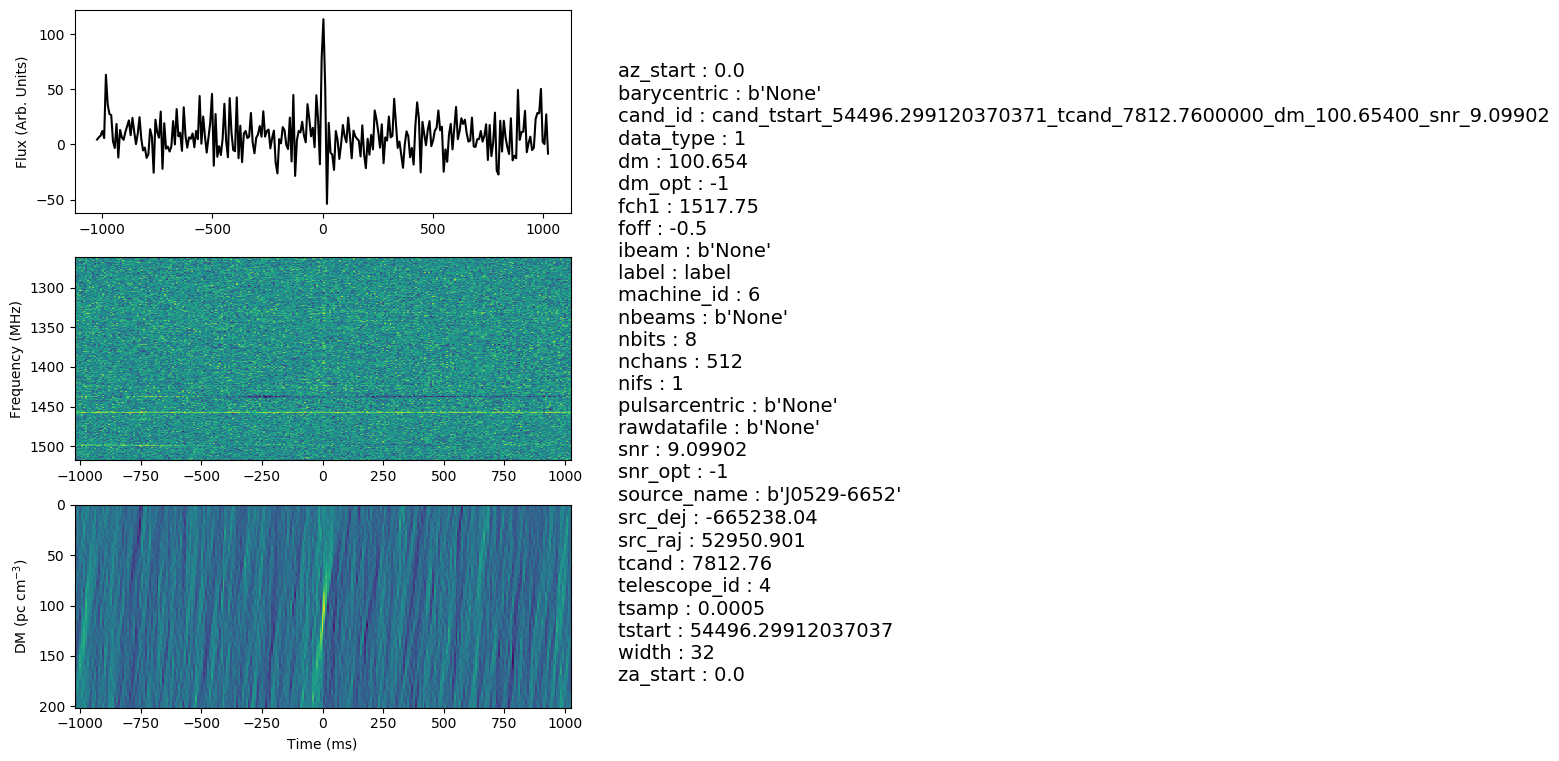
Task: Click the 'Flux (Arb. Units)' axis label
Action: tap(22, 112)
